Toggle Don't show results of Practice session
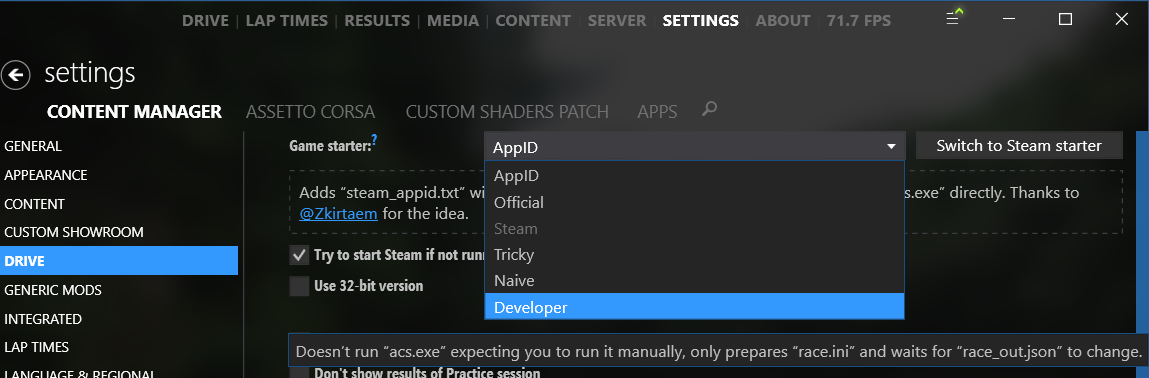 click(299, 372)
